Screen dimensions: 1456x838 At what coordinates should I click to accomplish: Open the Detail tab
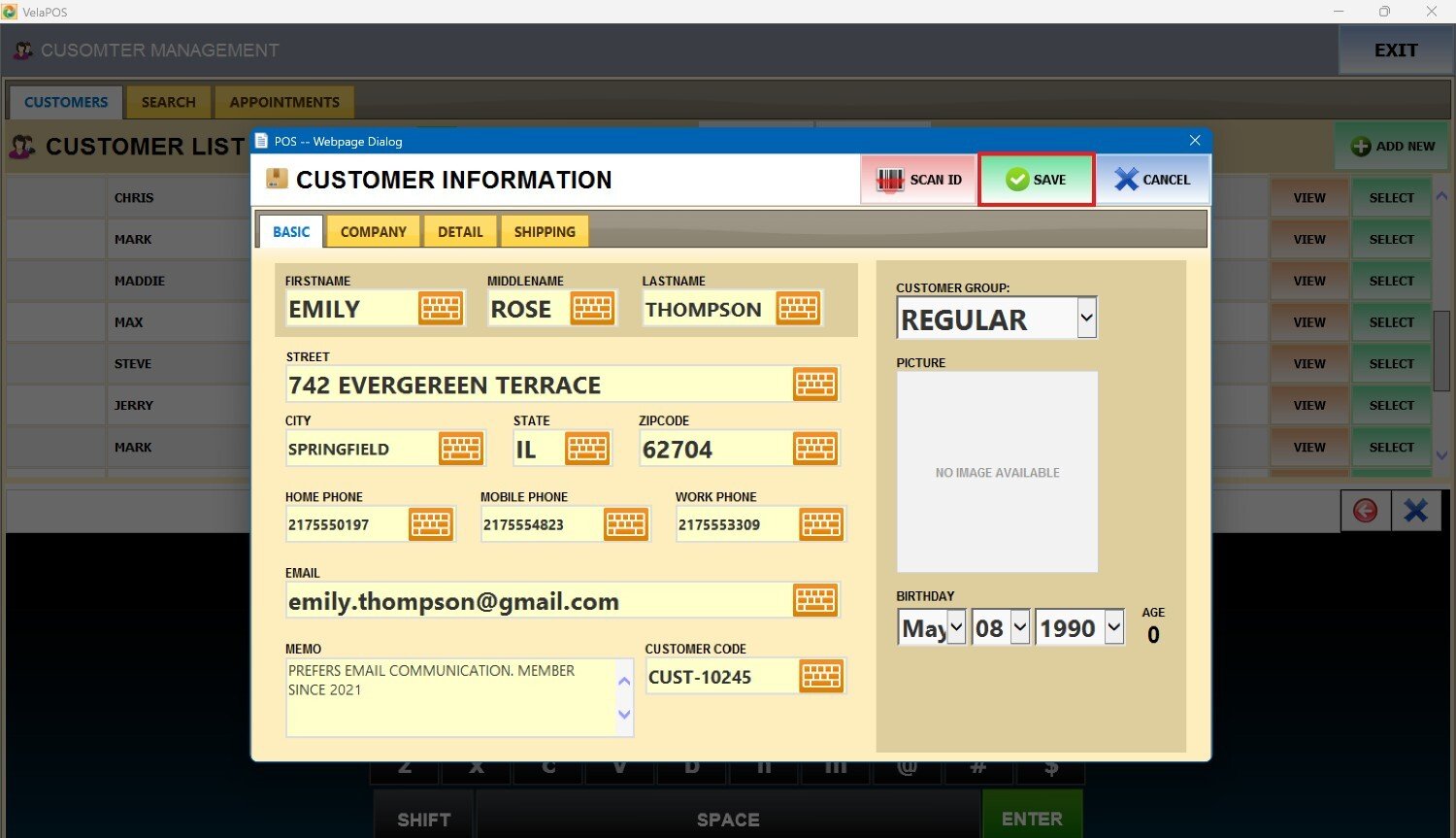click(460, 232)
